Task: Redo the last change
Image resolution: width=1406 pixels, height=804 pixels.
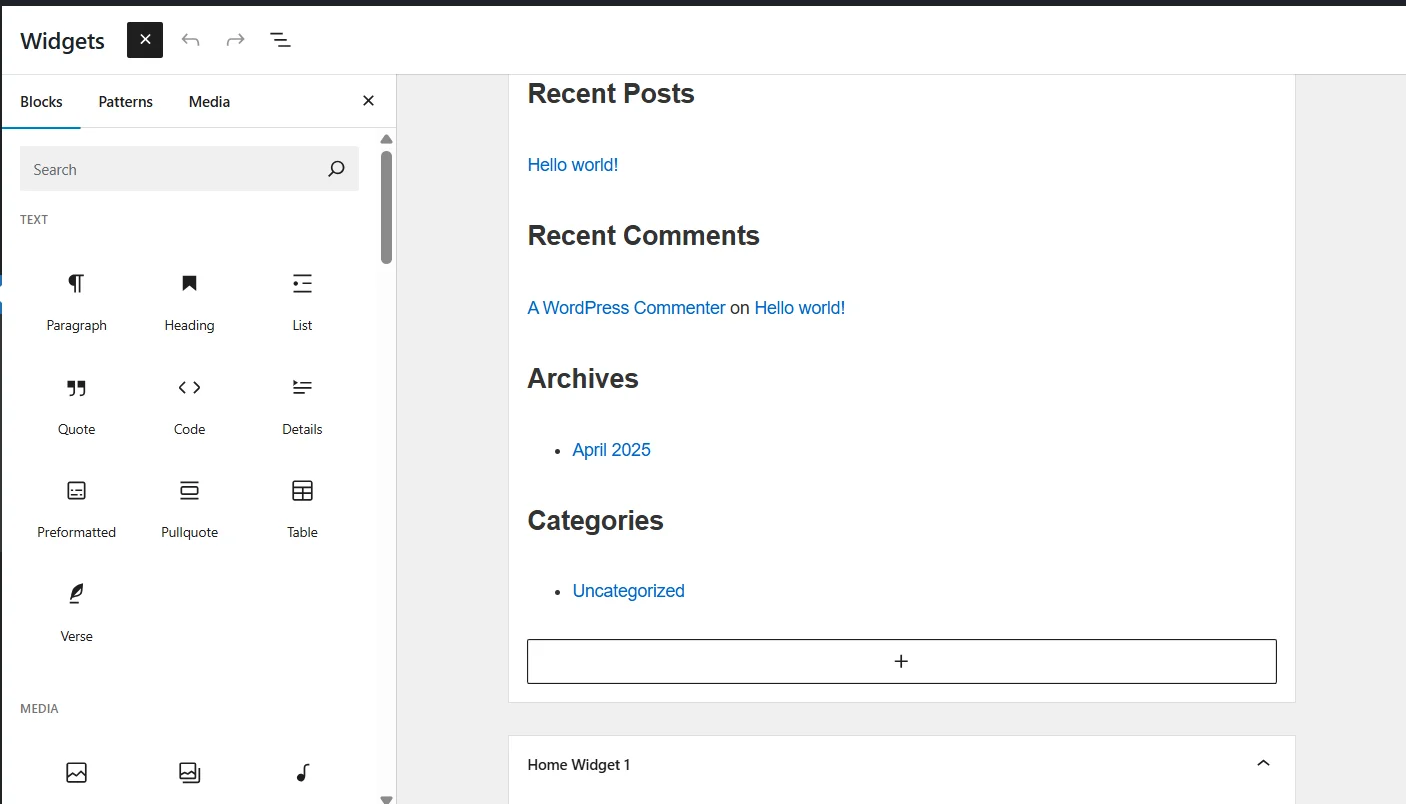Action: click(x=235, y=40)
